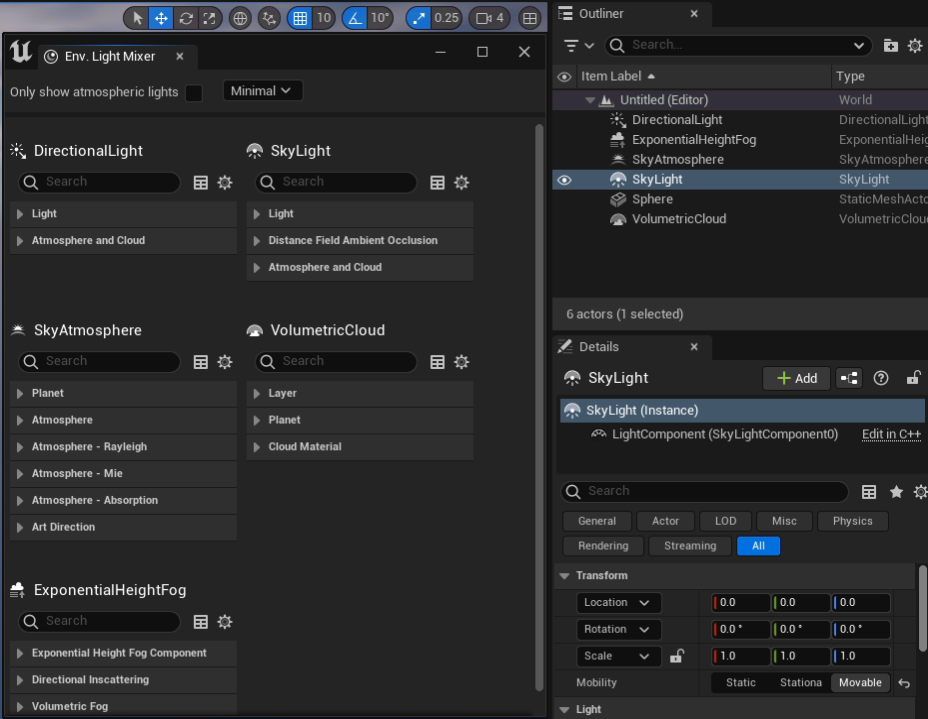Open VolumetricCloud section settings gear
Viewport: 928px width, 719px height.
pyautogui.click(x=462, y=362)
